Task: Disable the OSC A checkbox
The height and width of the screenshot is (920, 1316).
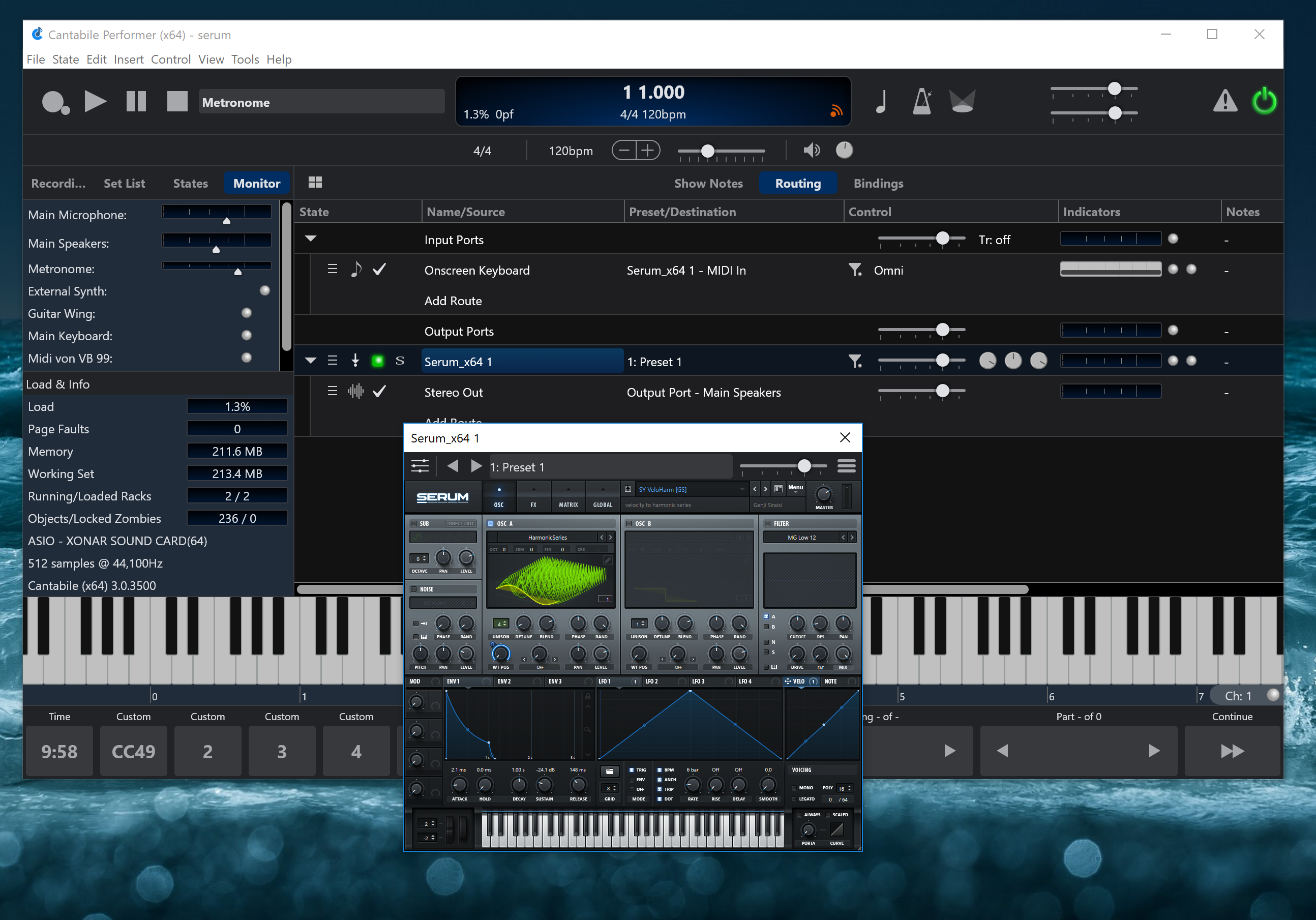Action: 491,523
